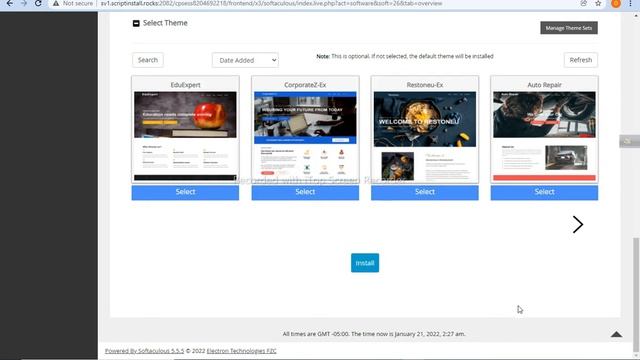
Task: Click the theme Search button
Action: [148, 60]
